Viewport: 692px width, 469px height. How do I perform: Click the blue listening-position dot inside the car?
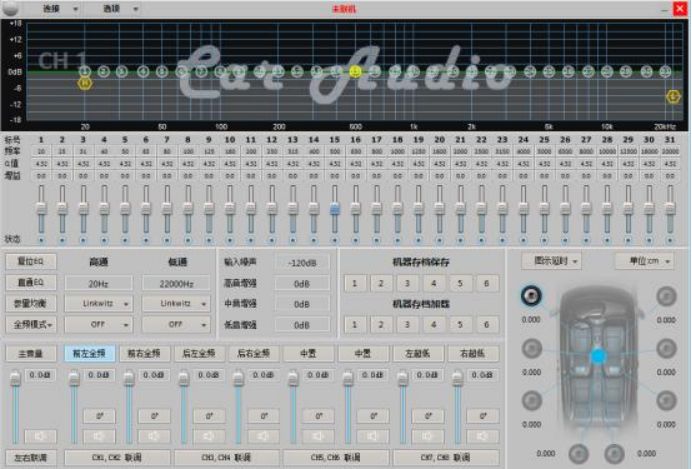pyautogui.click(x=598, y=356)
